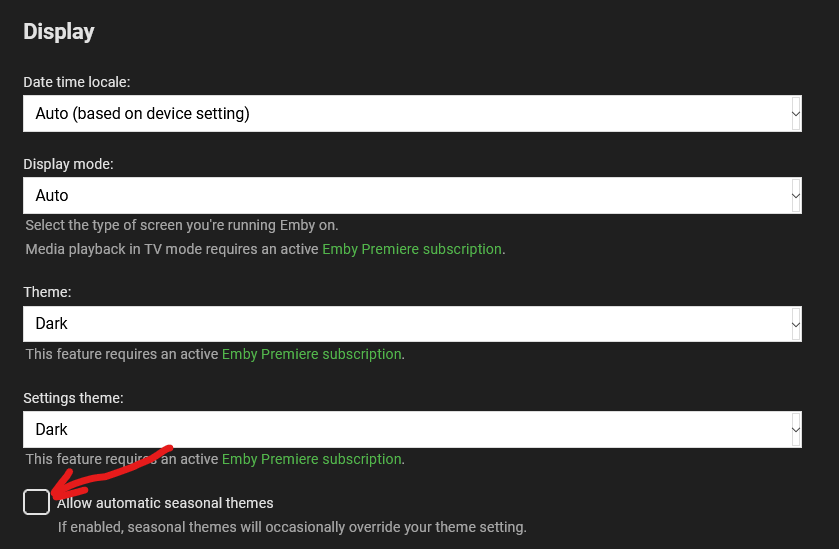This screenshot has height=549, width=839.
Task: Enable the automatic seasonal themes checkbox
Action: pos(36,502)
